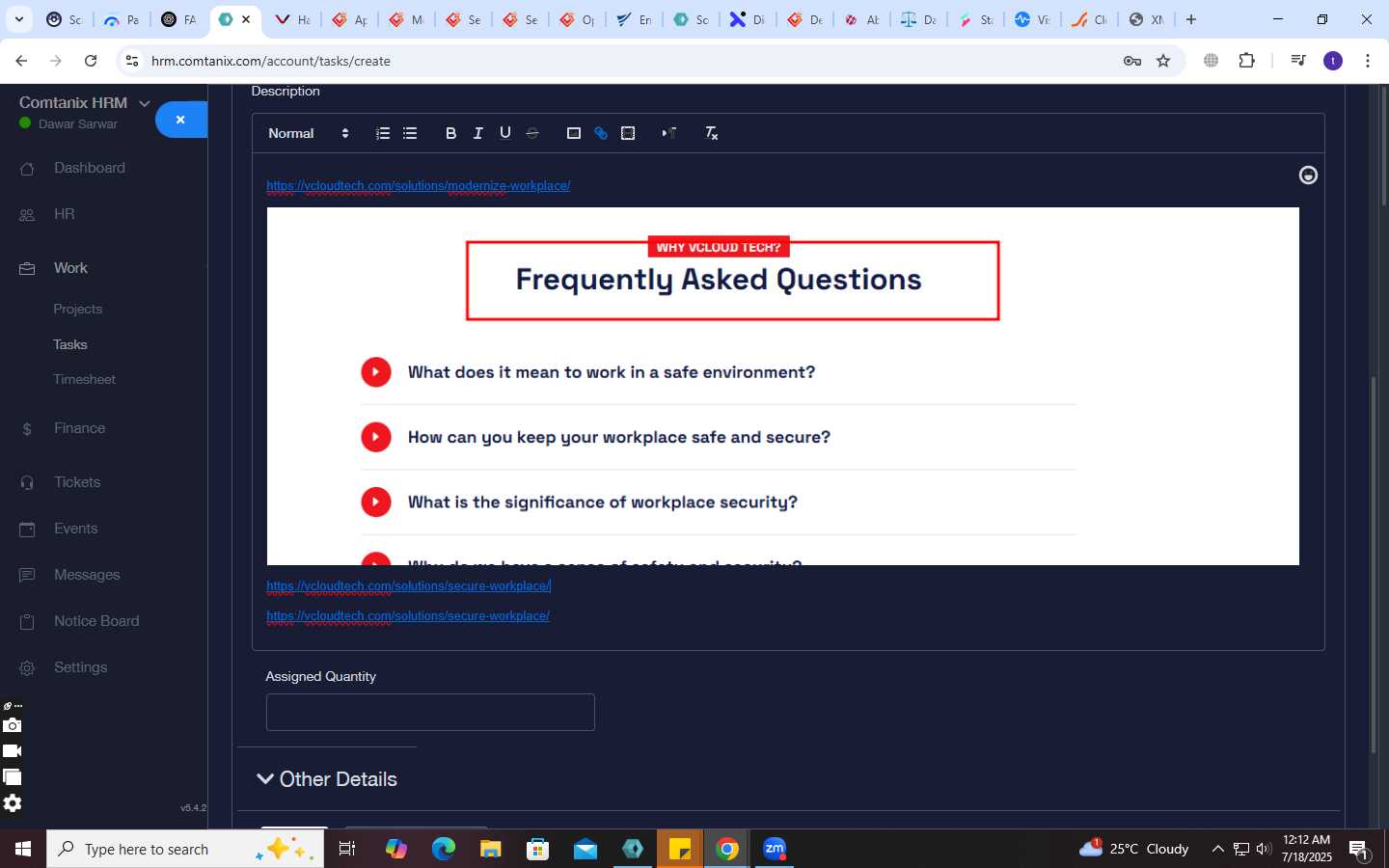Collapse the Other Details section
The image size is (1389, 868).
tap(327, 779)
